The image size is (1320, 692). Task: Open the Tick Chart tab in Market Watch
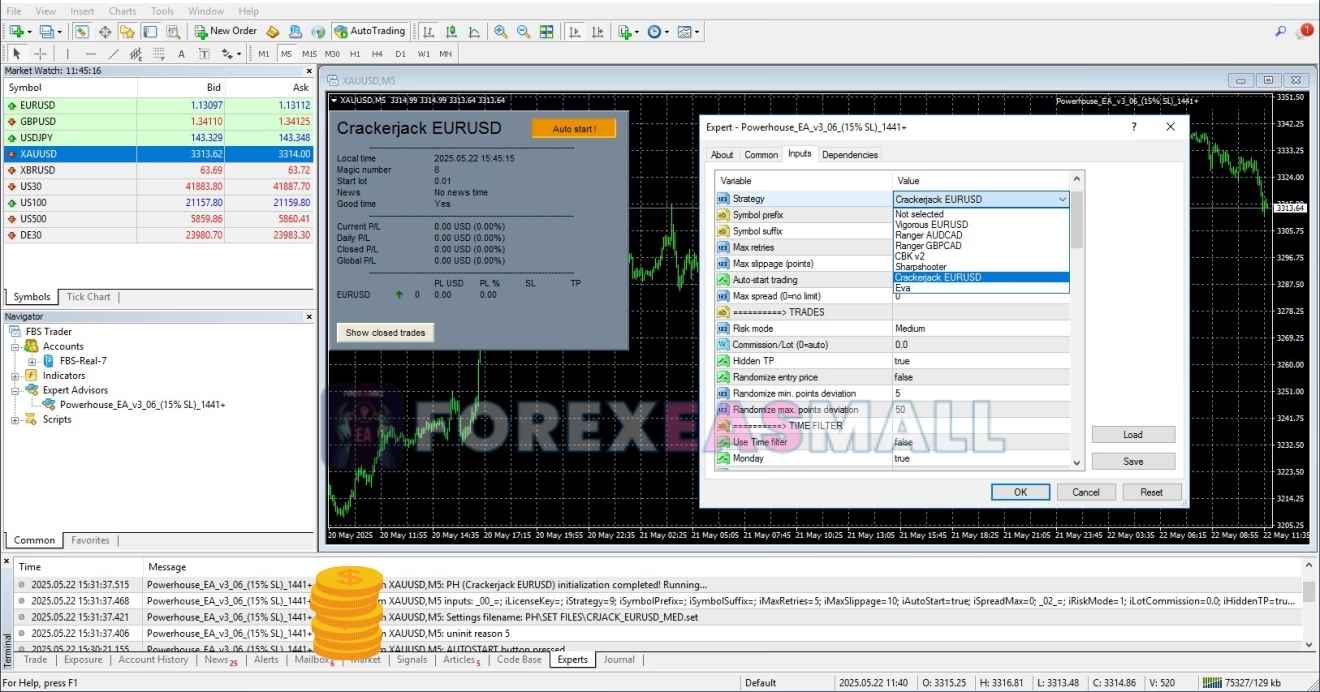(88, 297)
